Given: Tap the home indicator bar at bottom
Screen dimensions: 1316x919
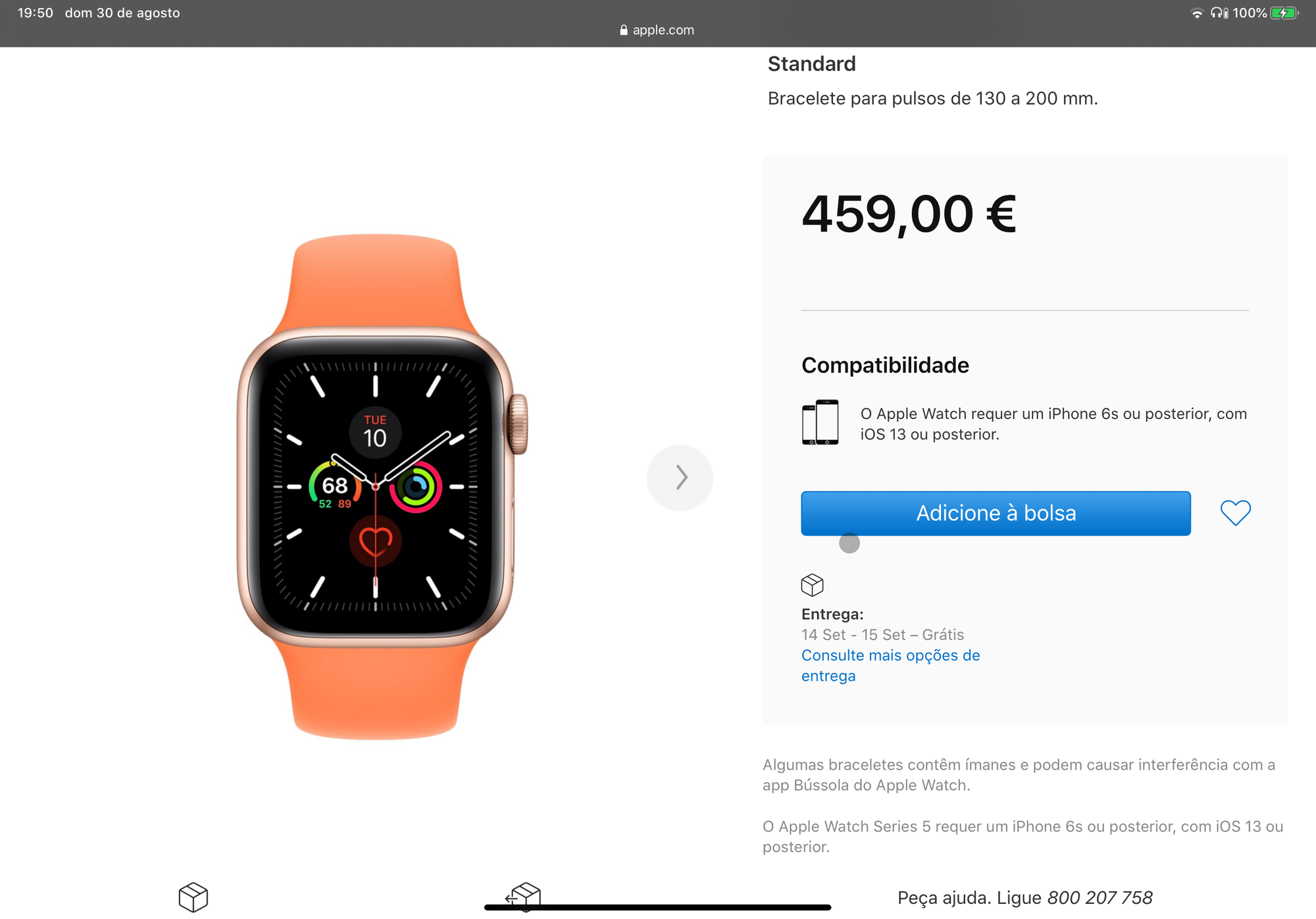Looking at the screenshot, I should coord(657,908).
